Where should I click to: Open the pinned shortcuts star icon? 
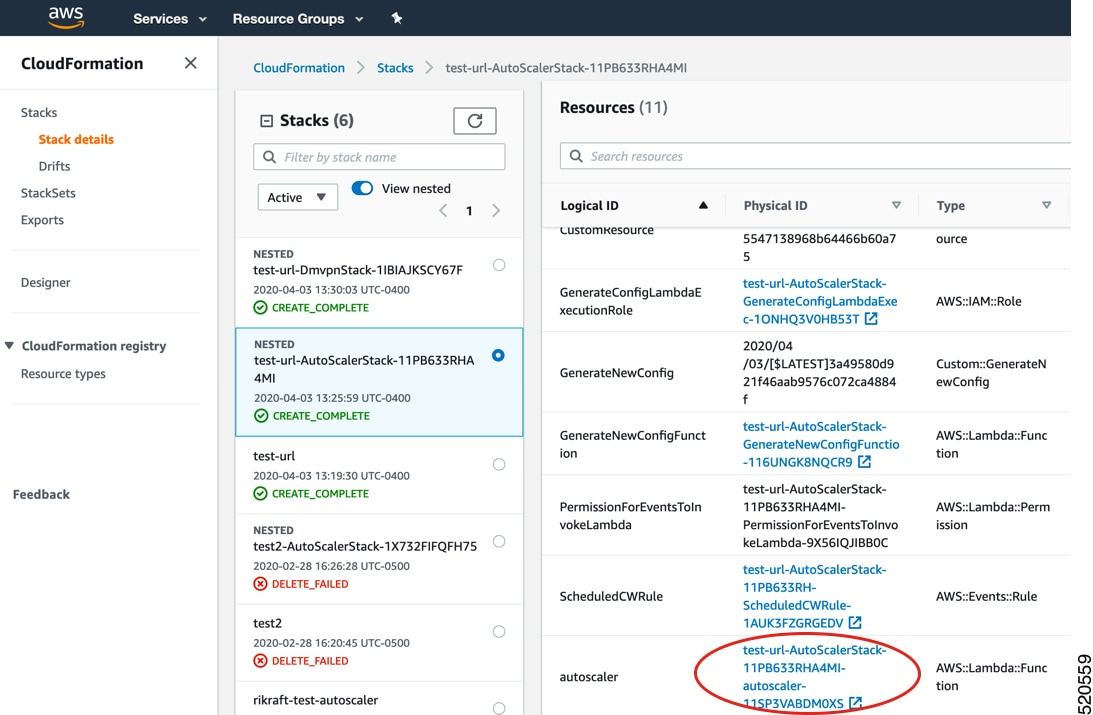(x=396, y=17)
